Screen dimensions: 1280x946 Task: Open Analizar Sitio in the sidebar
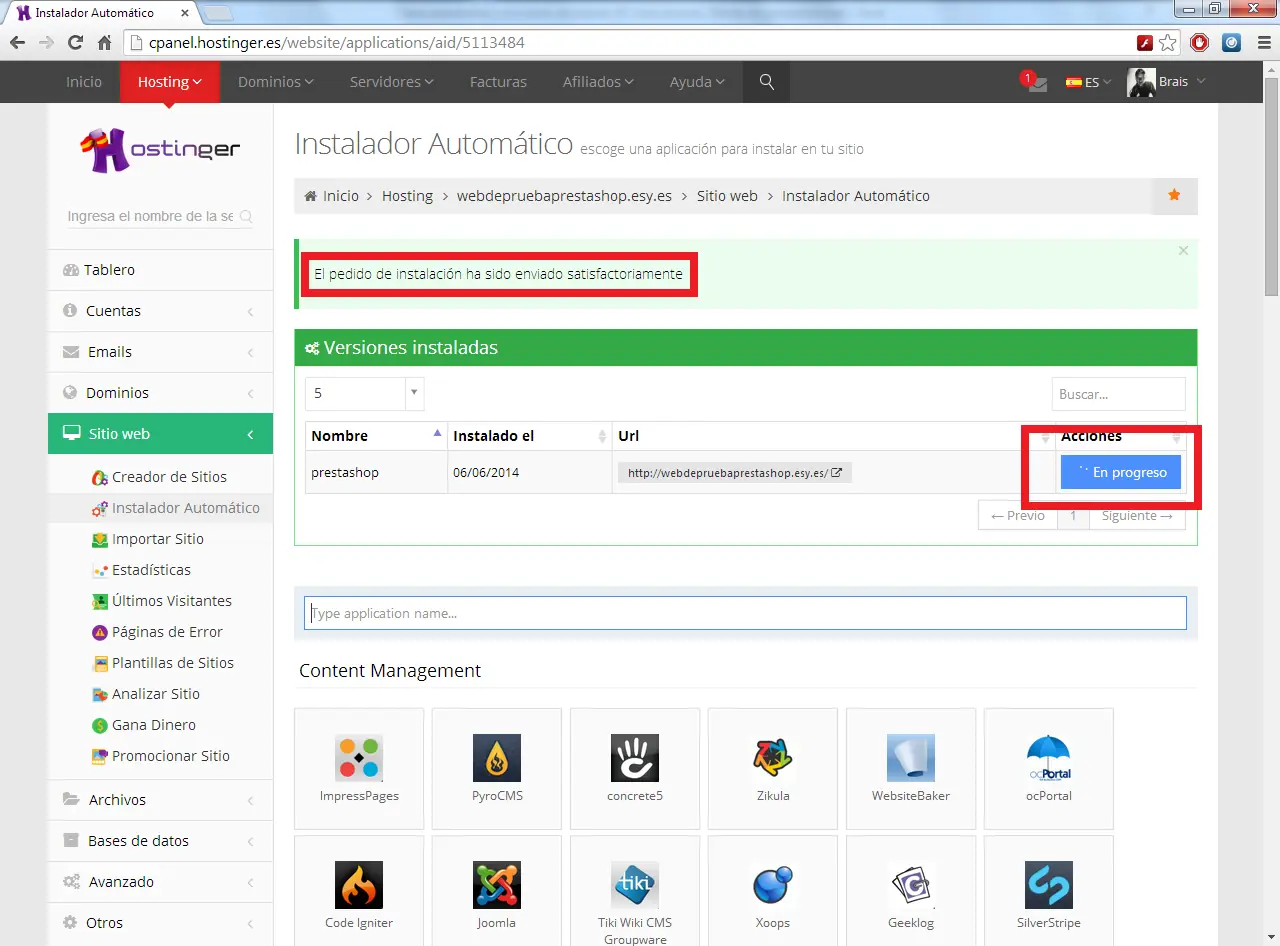[146, 694]
